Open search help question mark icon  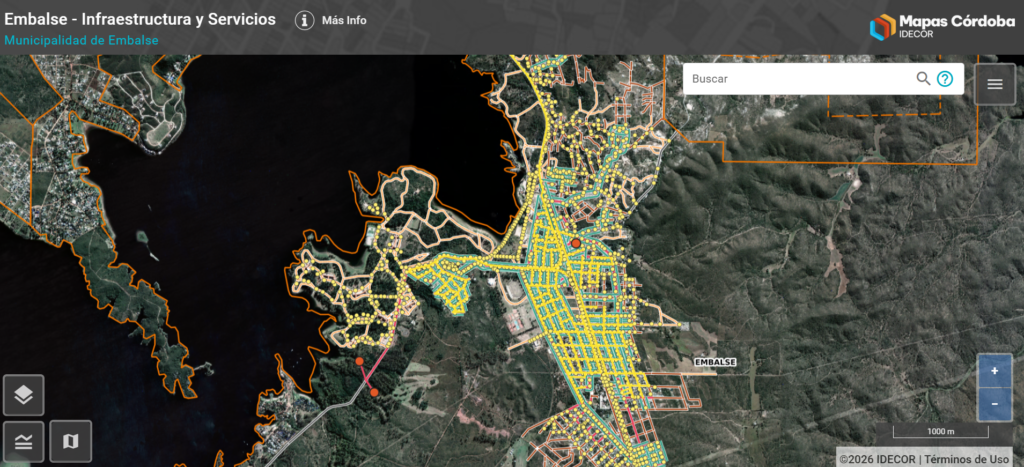[x=945, y=79]
